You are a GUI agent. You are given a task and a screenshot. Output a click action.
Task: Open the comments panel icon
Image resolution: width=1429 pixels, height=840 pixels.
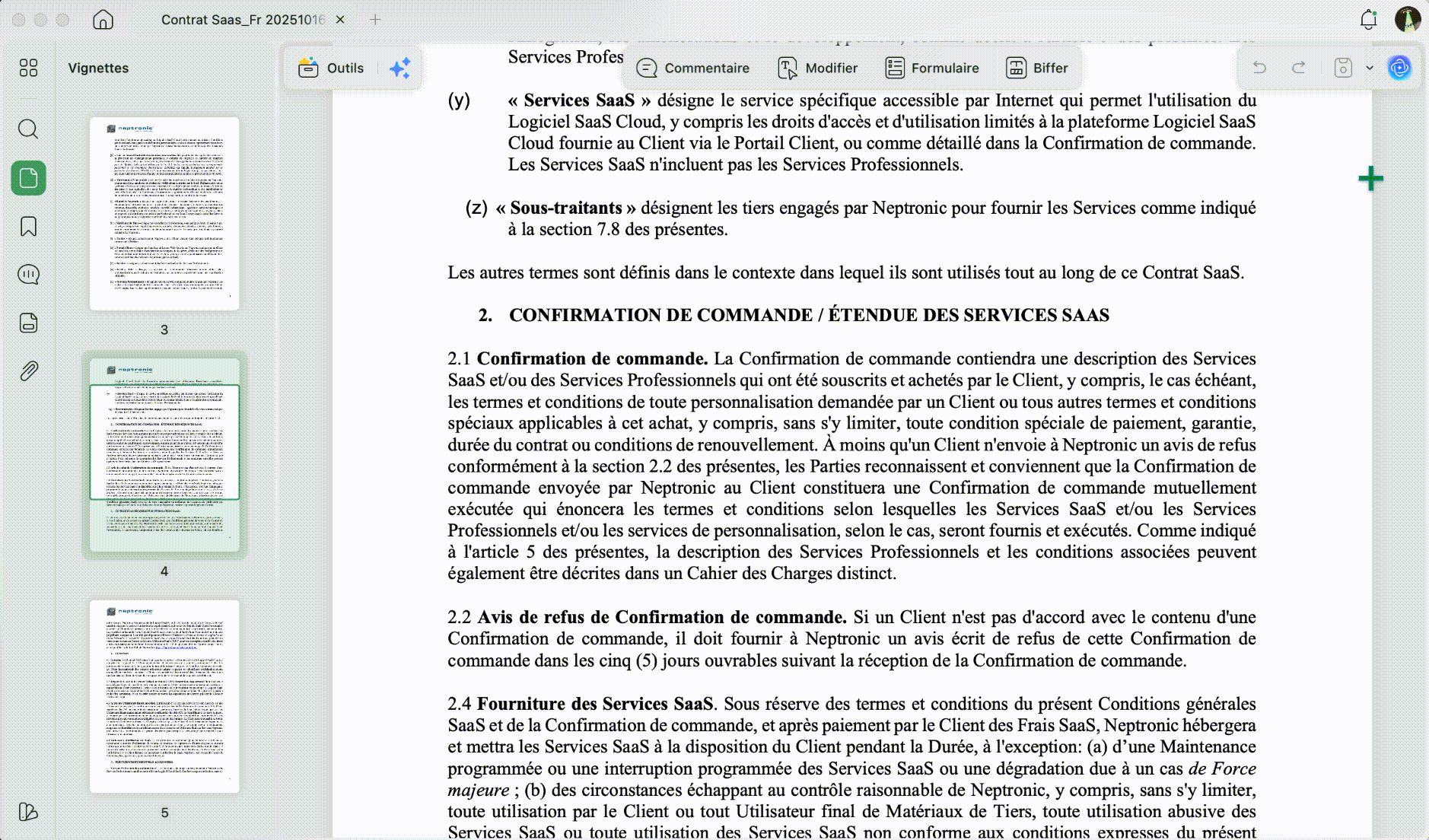pos(28,274)
